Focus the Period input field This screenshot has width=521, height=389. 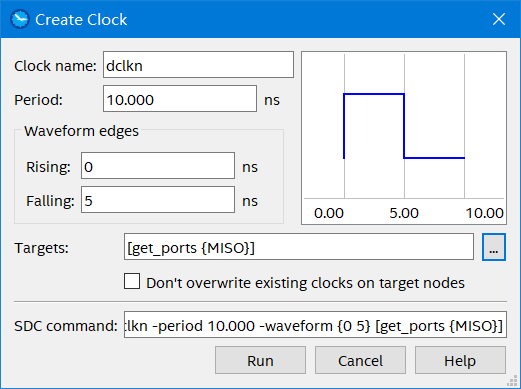tap(180, 99)
